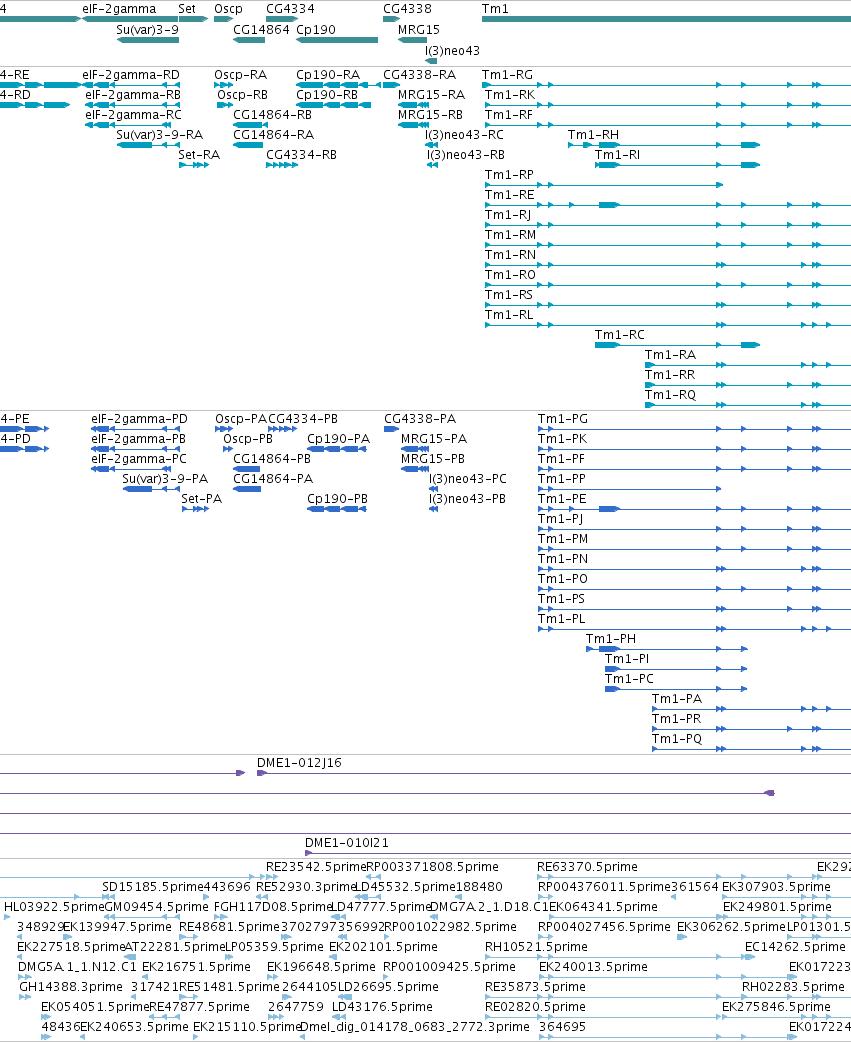This screenshot has width=851, height=1042.
Task: Click the CG14864 gene label
Action: (261, 30)
